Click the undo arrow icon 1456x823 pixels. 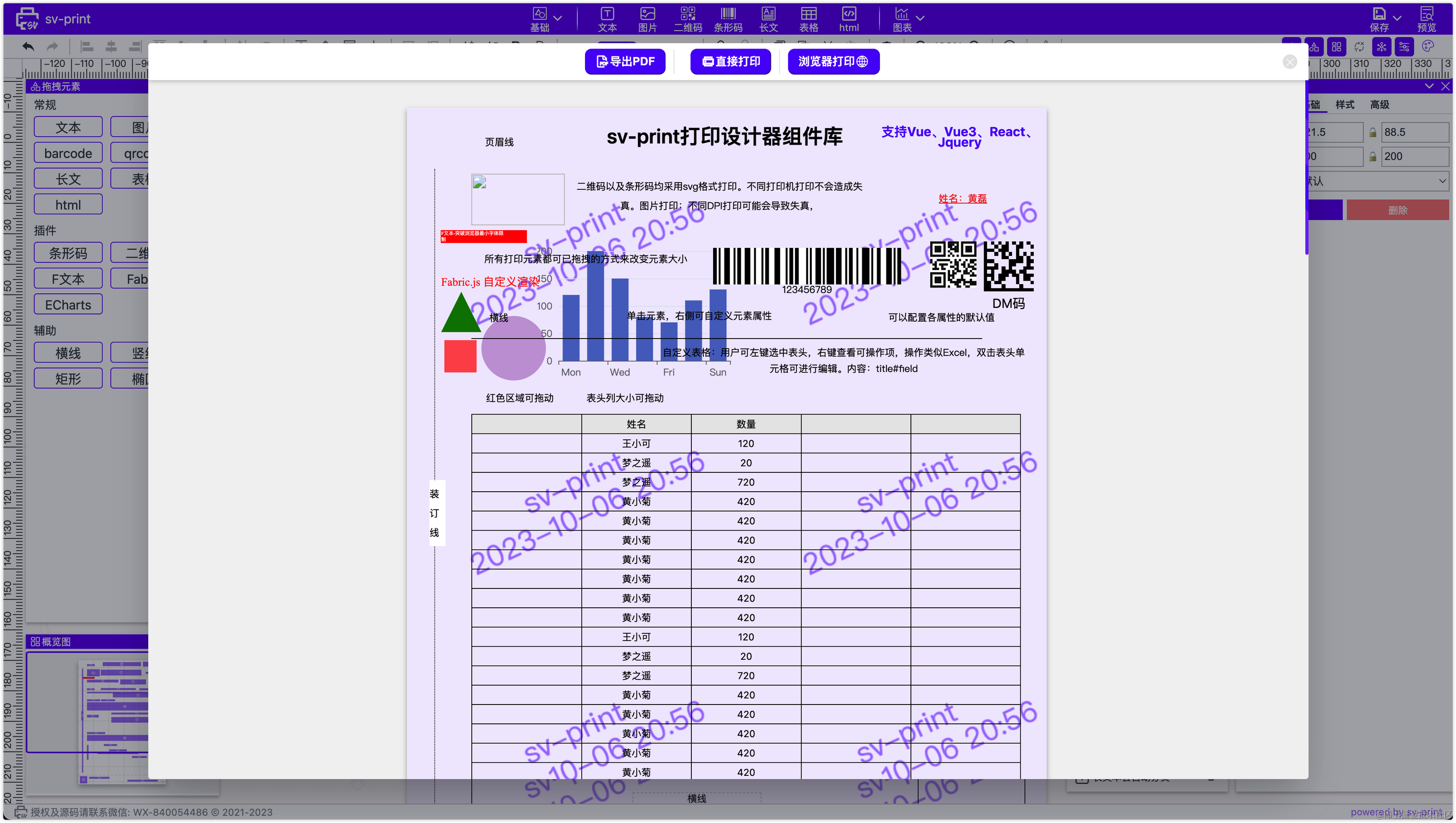click(28, 46)
